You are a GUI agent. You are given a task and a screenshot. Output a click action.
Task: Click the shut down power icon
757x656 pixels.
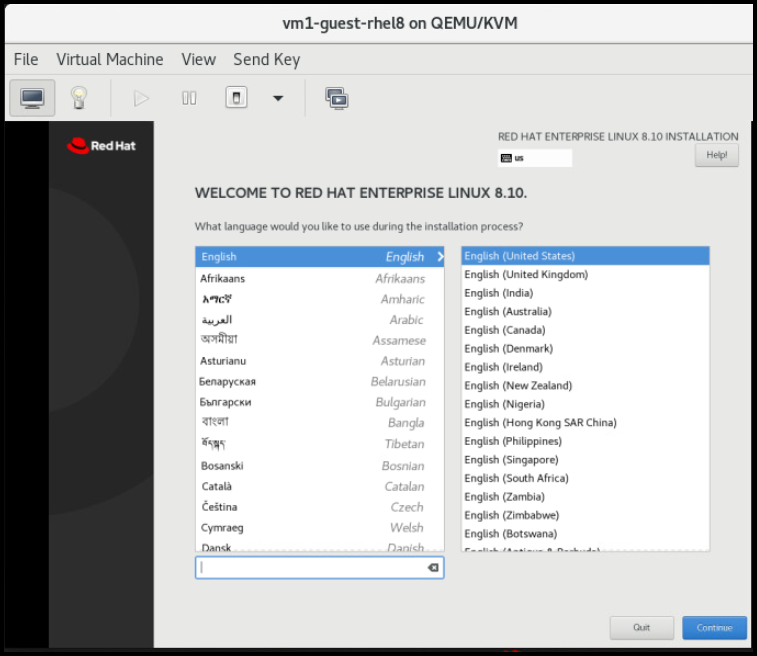tap(236, 98)
